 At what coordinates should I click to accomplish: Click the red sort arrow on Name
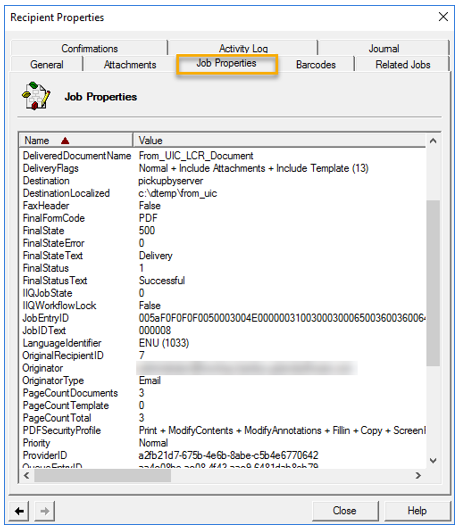point(65,141)
